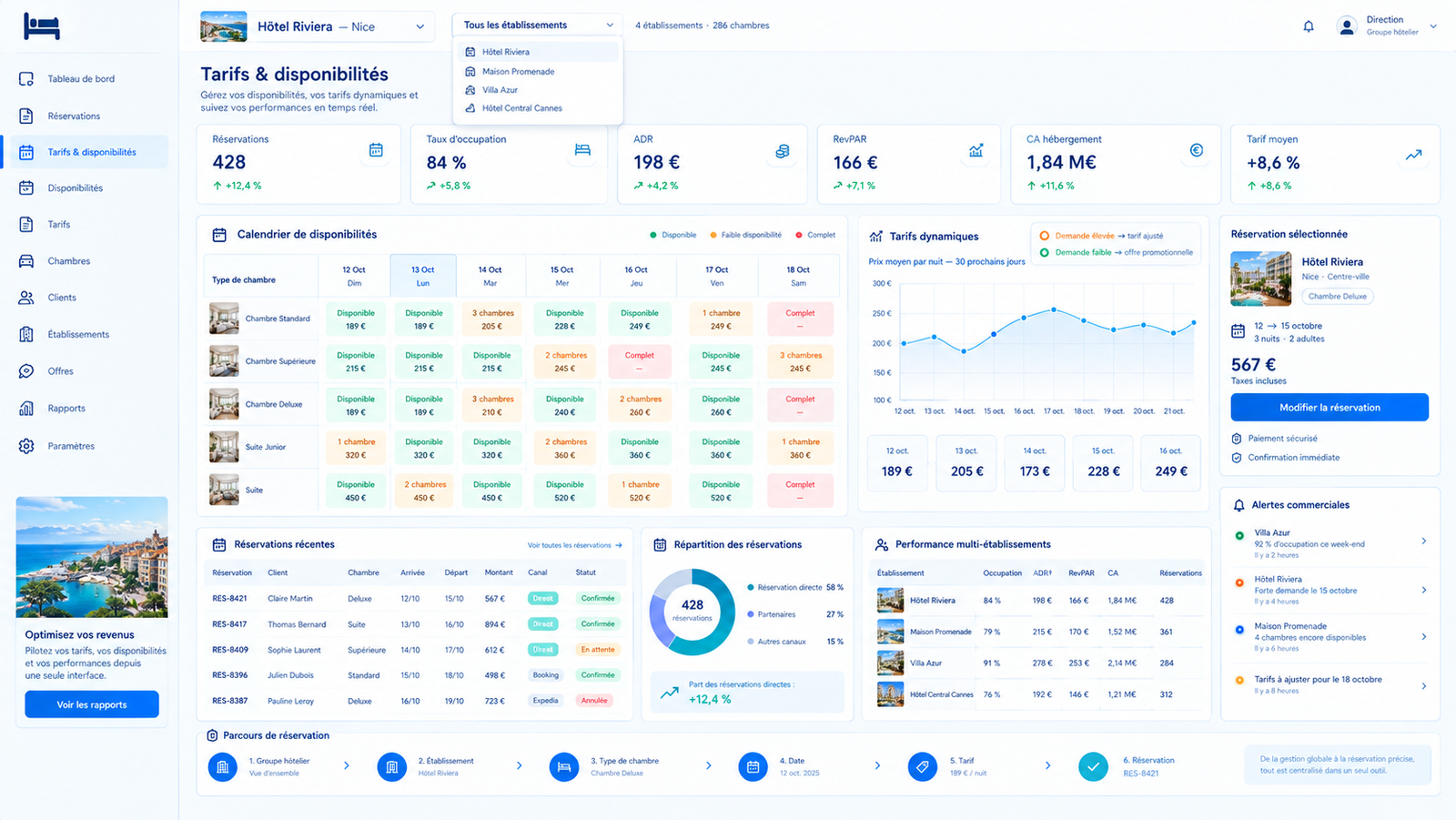This screenshot has width=1456, height=820.
Task: Click the calendar icon on Réservations card
Action: [376, 150]
